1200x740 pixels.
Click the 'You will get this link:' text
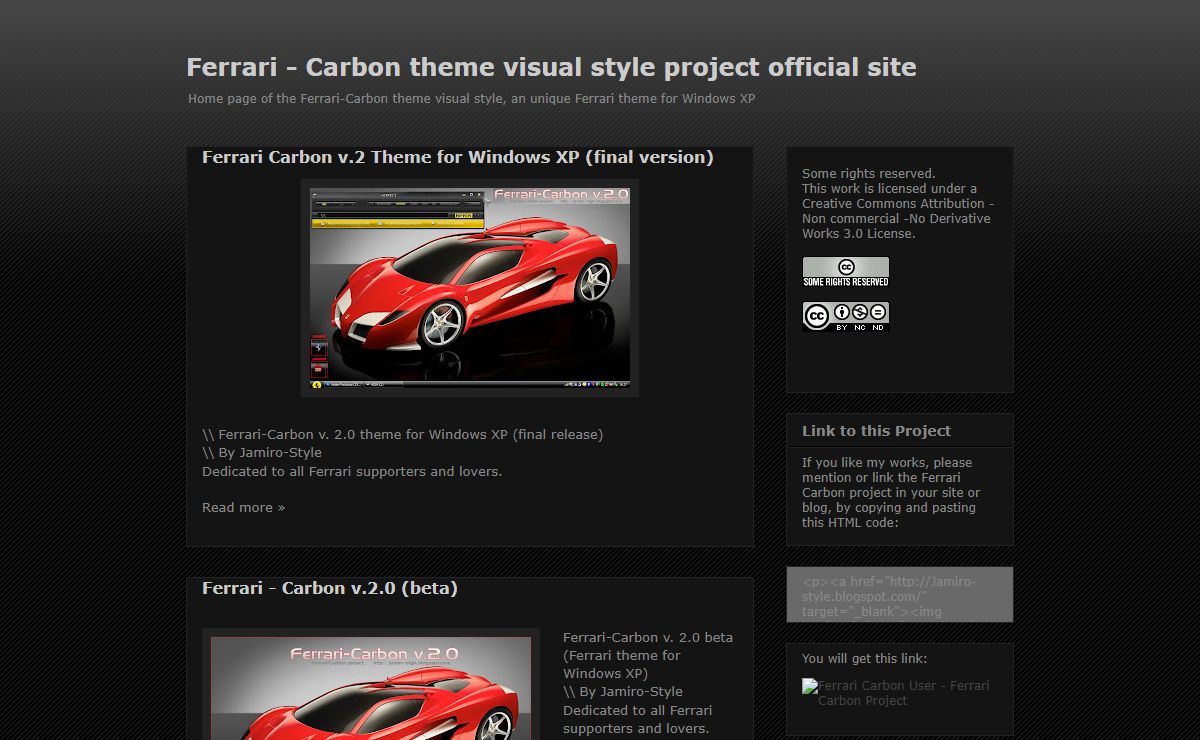(x=864, y=658)
